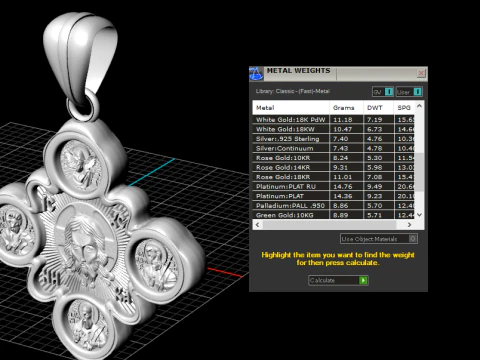The height and width of the screenshot is (360, 480).
Task: Click the horizontal scroll left arrow
Action: 257,225
